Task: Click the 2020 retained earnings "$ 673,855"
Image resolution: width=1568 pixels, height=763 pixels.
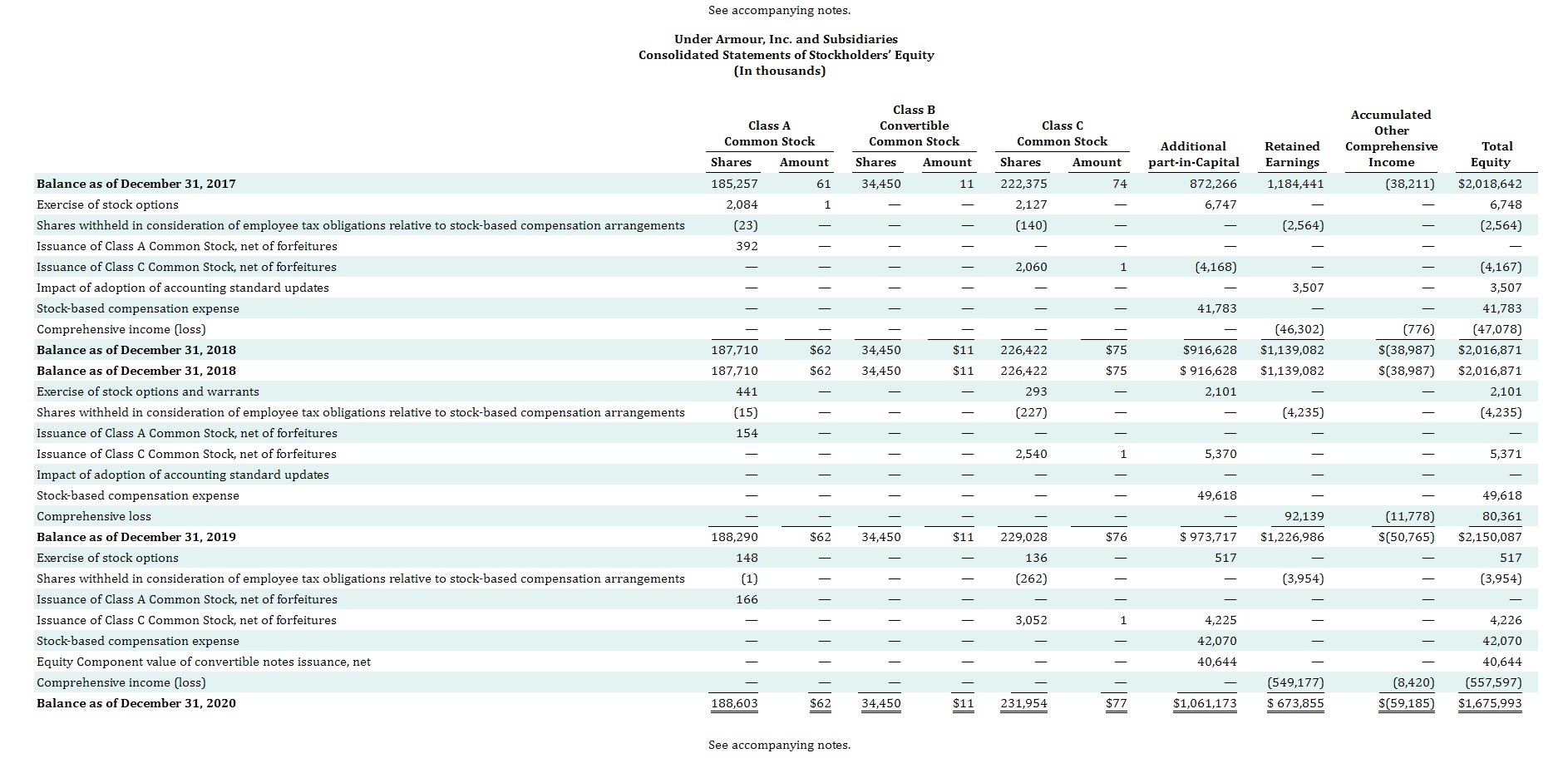Action: tap(1295, 703)
